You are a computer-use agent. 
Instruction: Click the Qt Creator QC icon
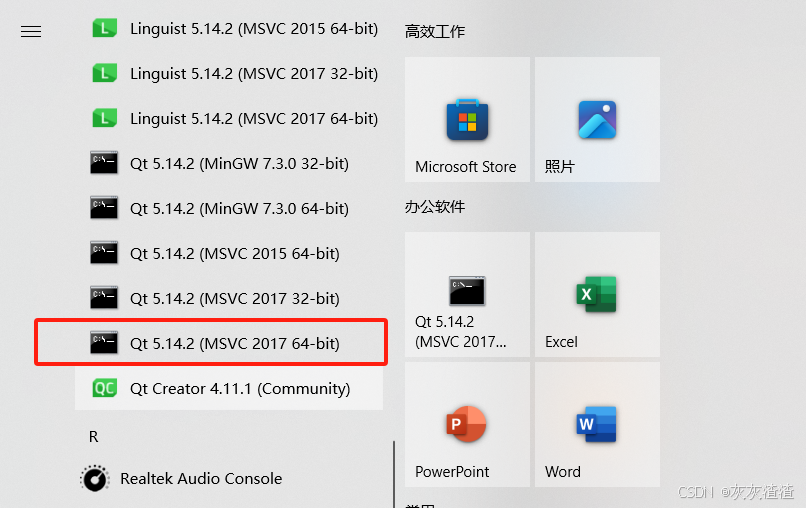tap(104, 388)
